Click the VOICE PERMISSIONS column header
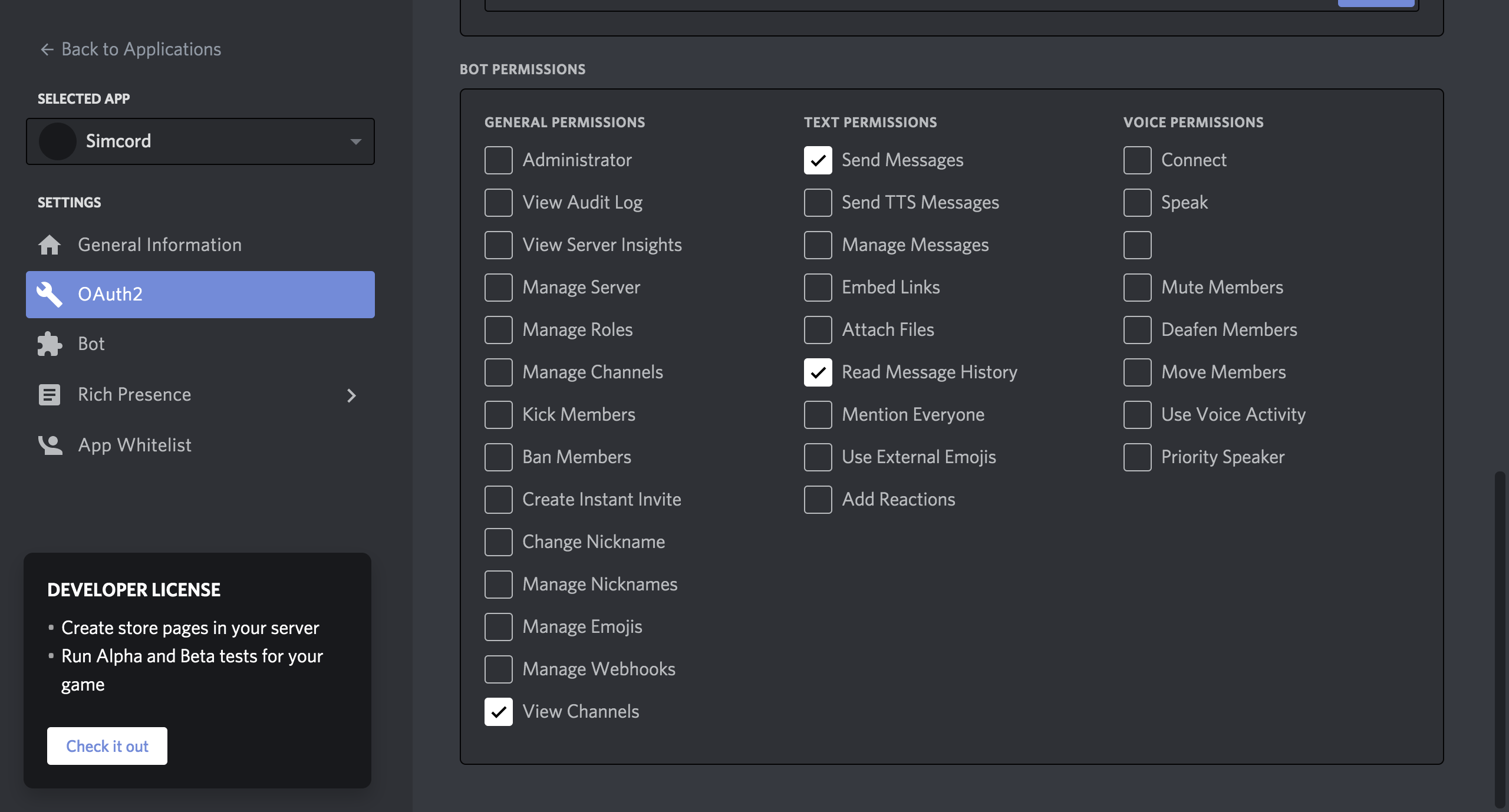Screen dimensions: 1509x812 pos(1193,123)
